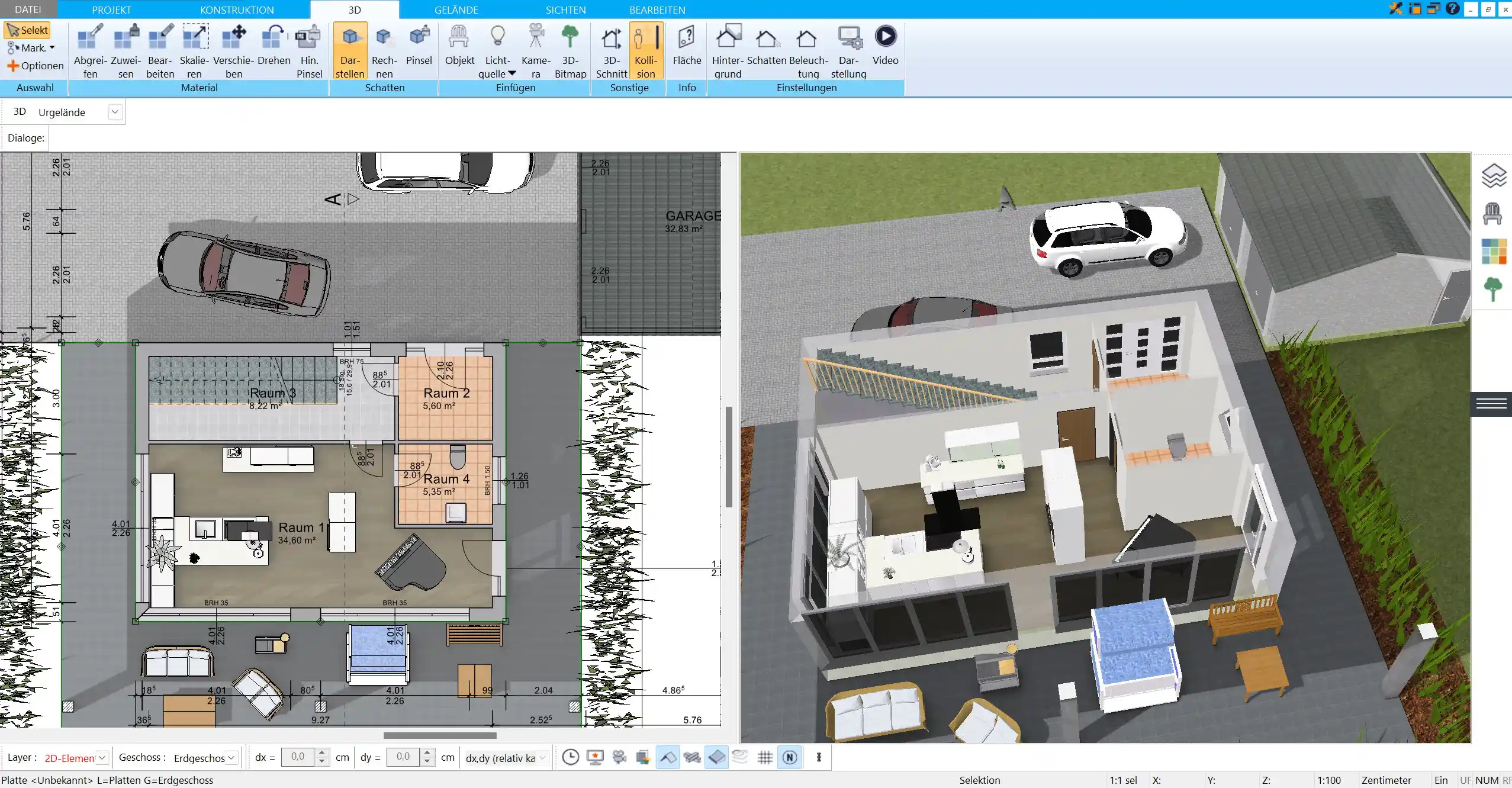Viewport: 1512px width, 788px height.
Task: Click the Fläche info tool
Action: coord(687,45)
